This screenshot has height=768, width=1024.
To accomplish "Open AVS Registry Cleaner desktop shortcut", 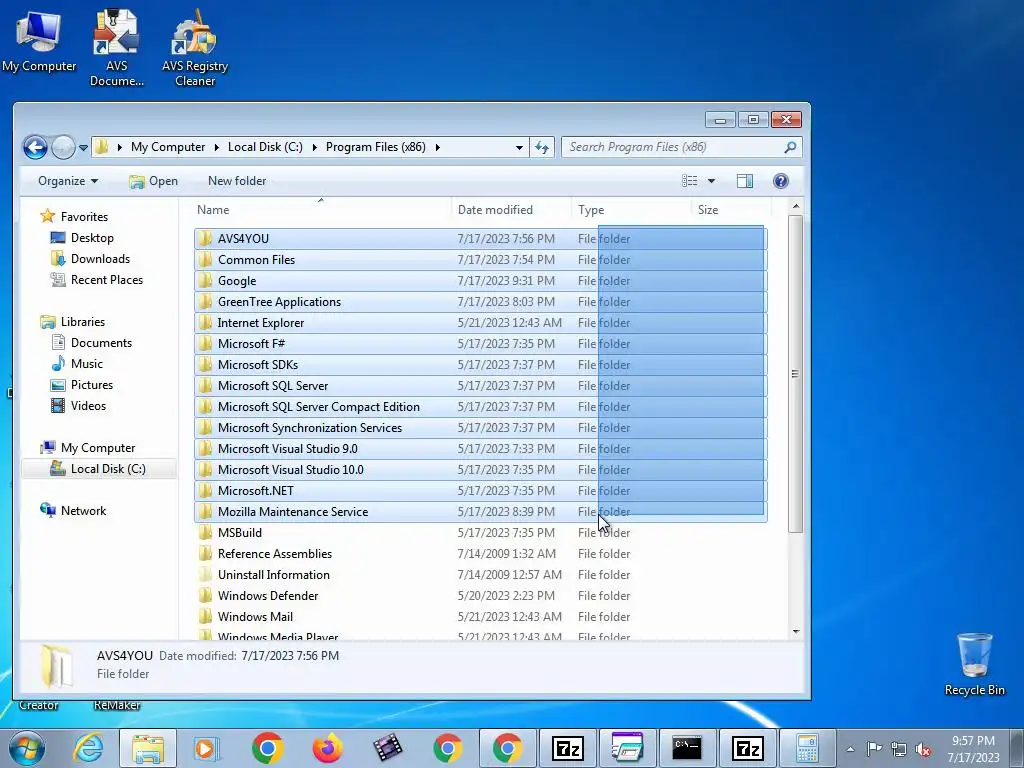I will pos(195,47).
